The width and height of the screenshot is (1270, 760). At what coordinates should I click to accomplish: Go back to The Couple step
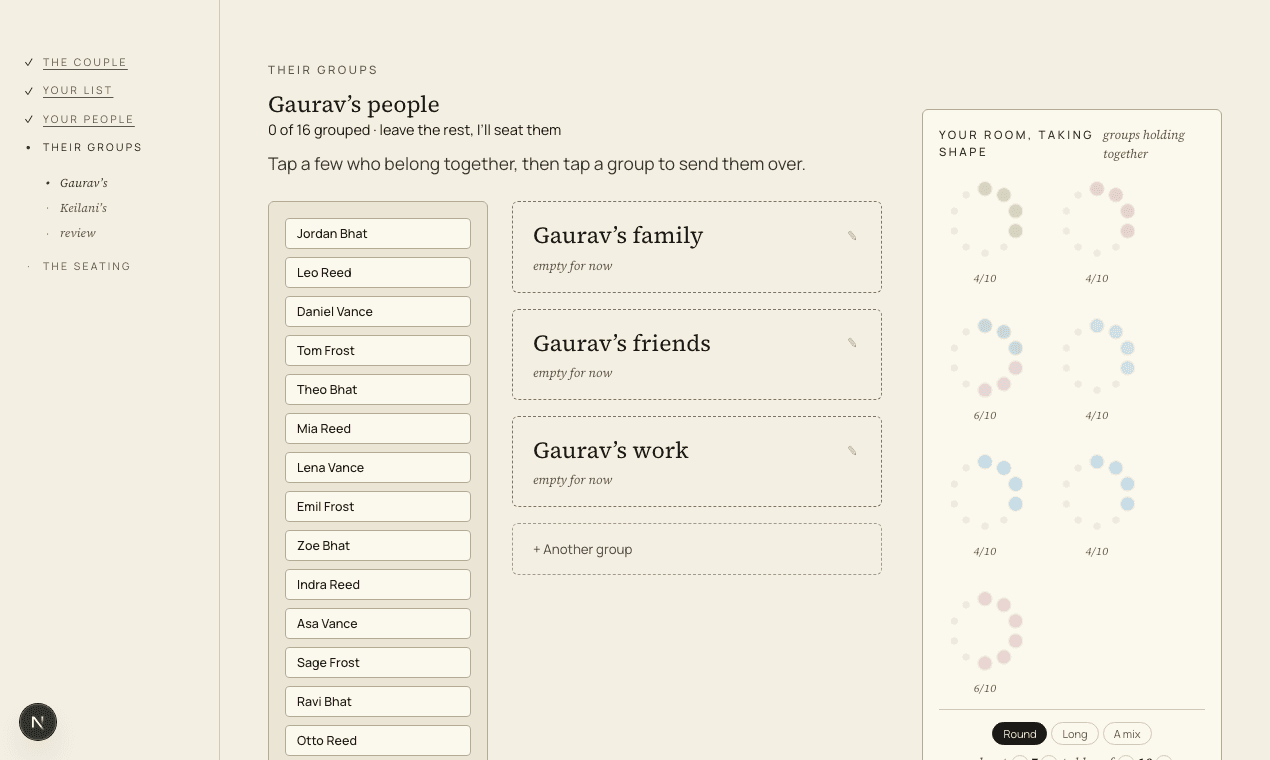[x=85, y=62]
